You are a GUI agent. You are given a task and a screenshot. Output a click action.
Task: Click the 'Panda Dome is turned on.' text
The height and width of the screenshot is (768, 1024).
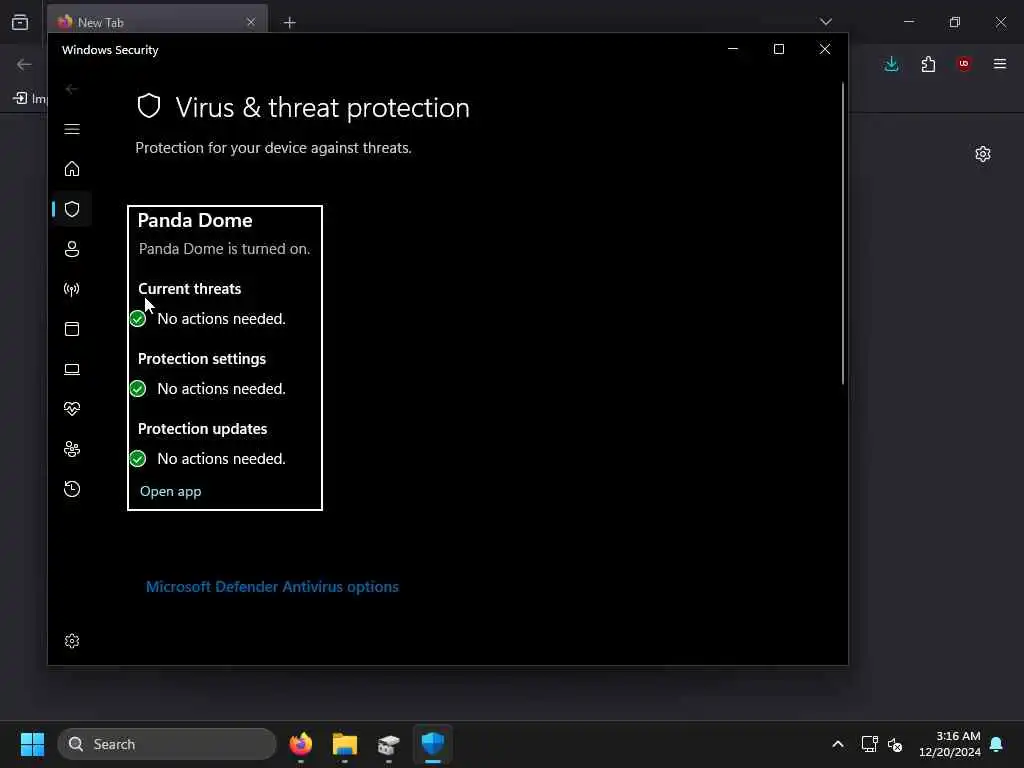[224, 249]
